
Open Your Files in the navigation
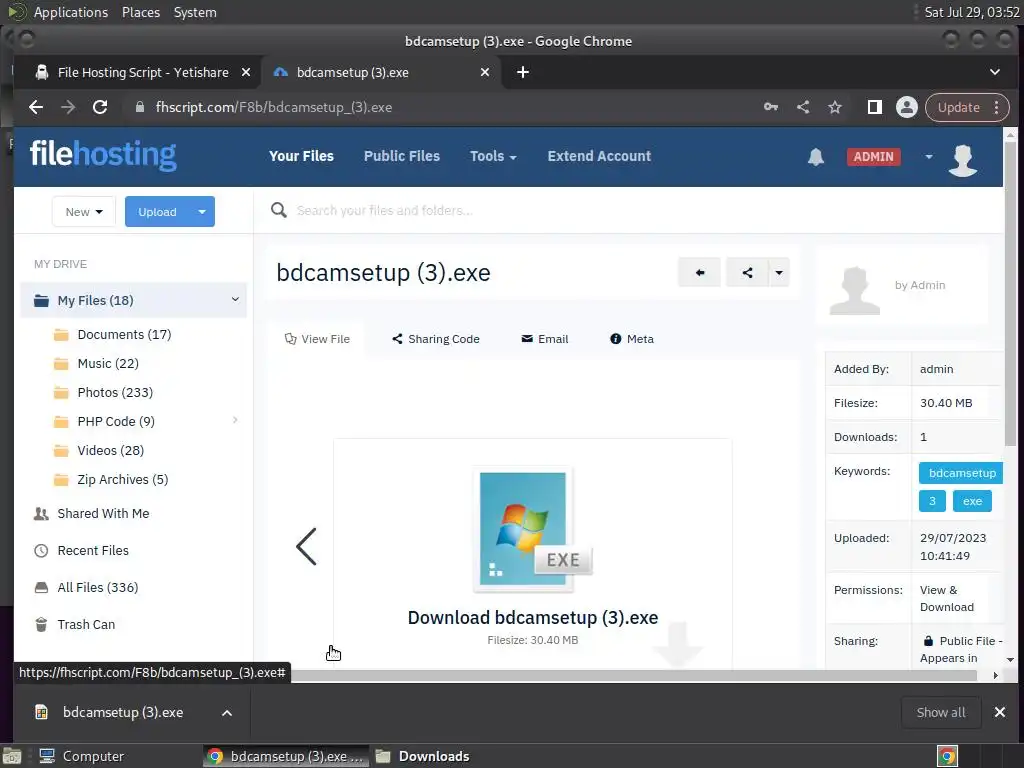301,156
